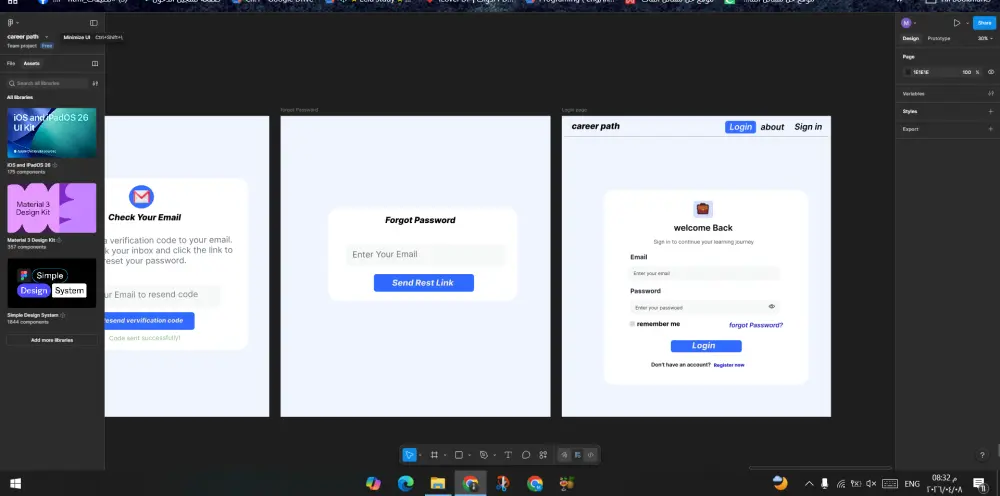Click the help question mark button
The width and height of the screenshot is (1000, 496).
pos(982,455)
